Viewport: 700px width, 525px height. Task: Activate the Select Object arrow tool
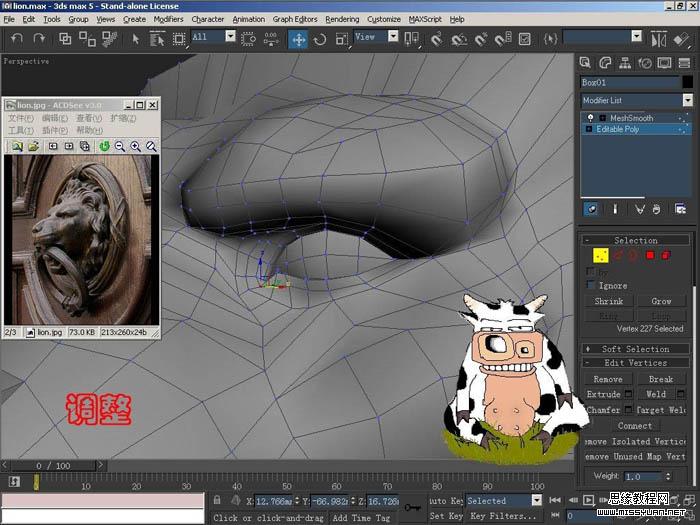(x=136, y=39)
